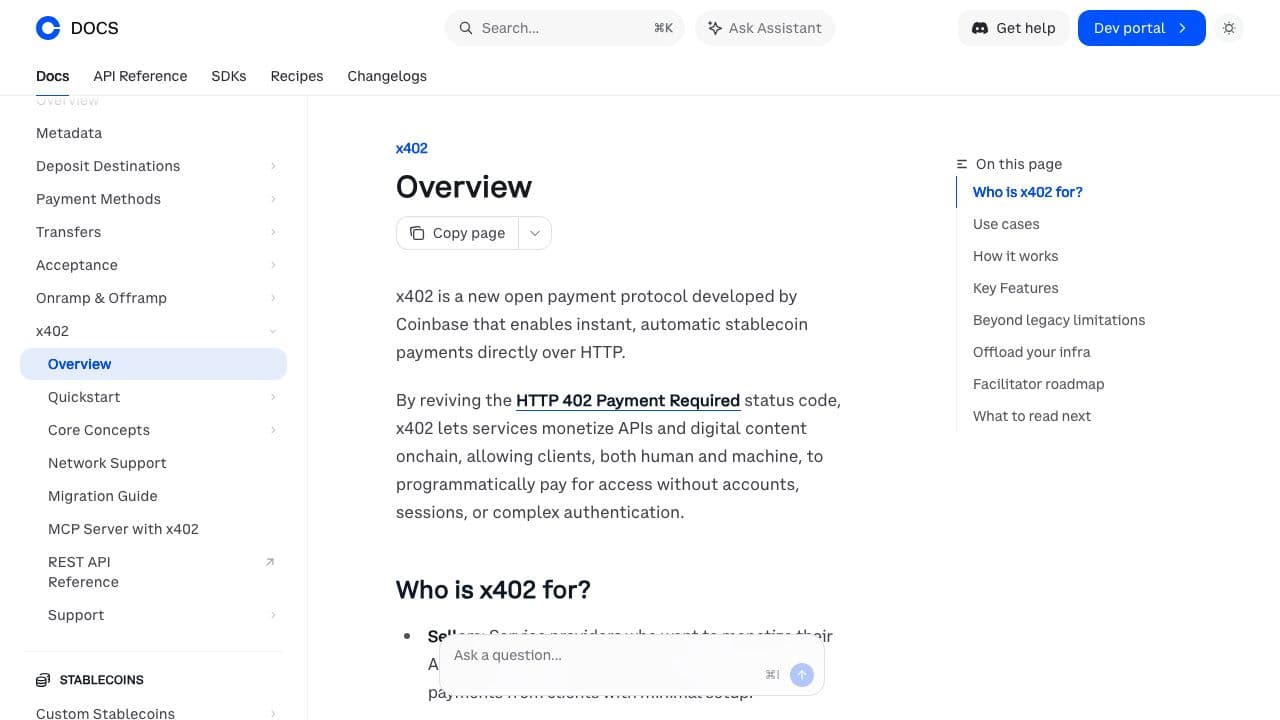Select Overview in the sidebar
This screenshot has height=720, width=1280.
153,364
